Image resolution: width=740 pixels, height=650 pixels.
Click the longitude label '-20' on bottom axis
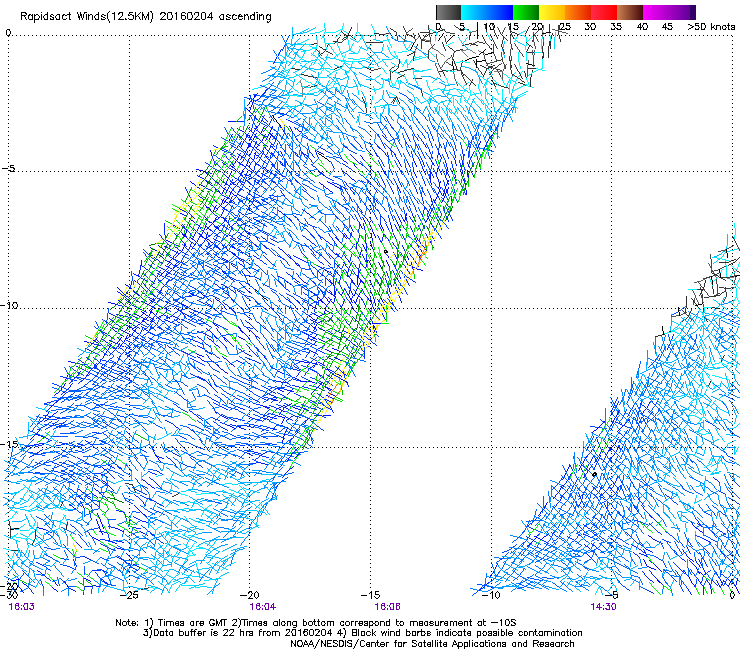pos(250,595)
